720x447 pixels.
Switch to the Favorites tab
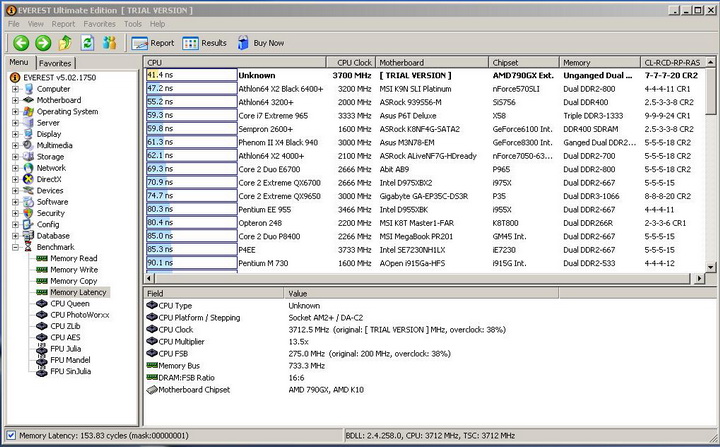[55, 63]
